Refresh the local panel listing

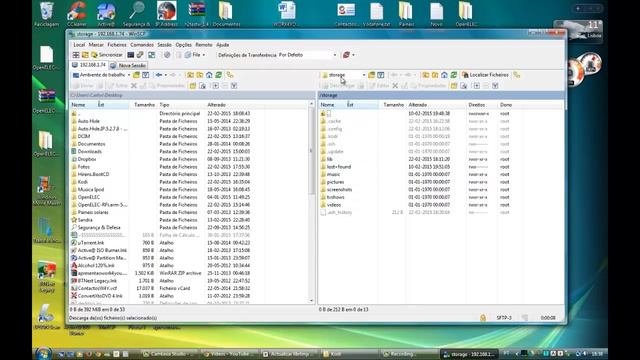tap(218, 75)
